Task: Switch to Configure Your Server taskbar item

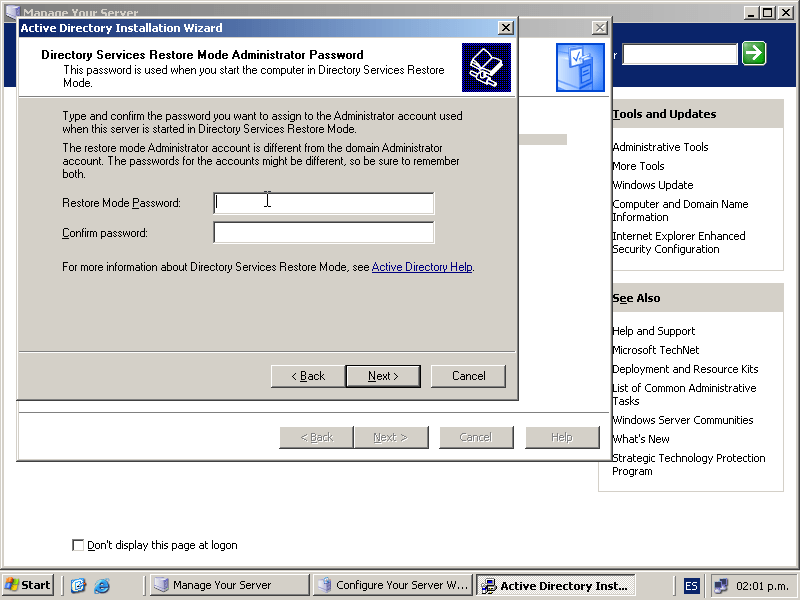Action: pyautogui.click(x=392, y=586)
